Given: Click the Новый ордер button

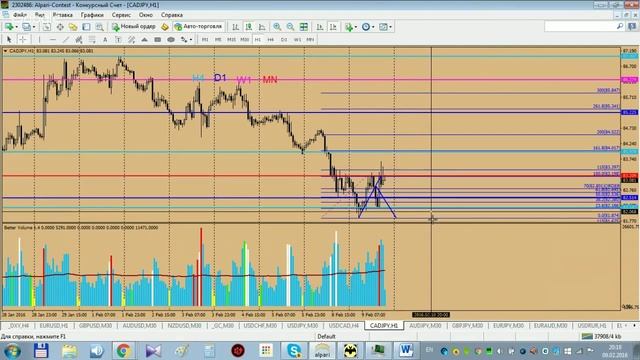Looking at the screenshot, I should coord(134,27).
